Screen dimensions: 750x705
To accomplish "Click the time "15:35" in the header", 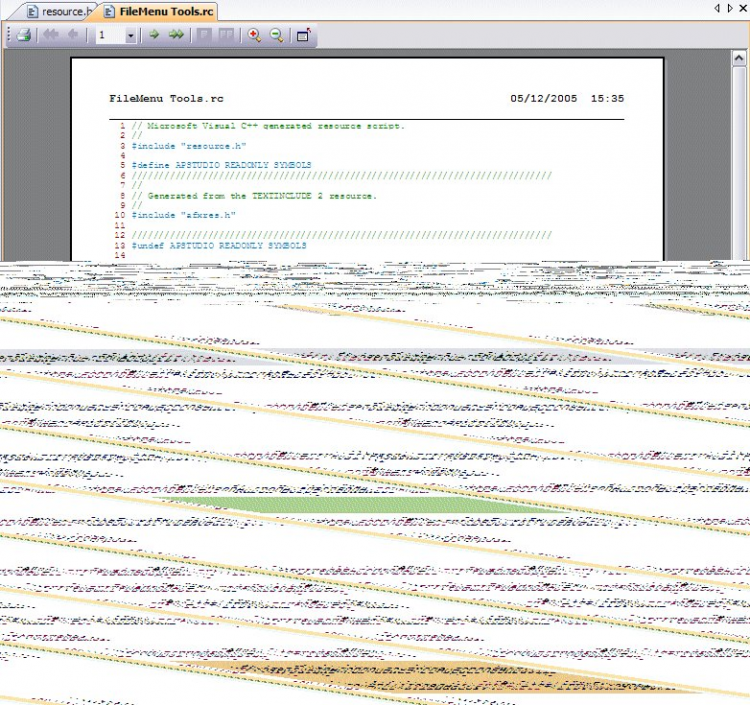I will (x=607, y=99).
